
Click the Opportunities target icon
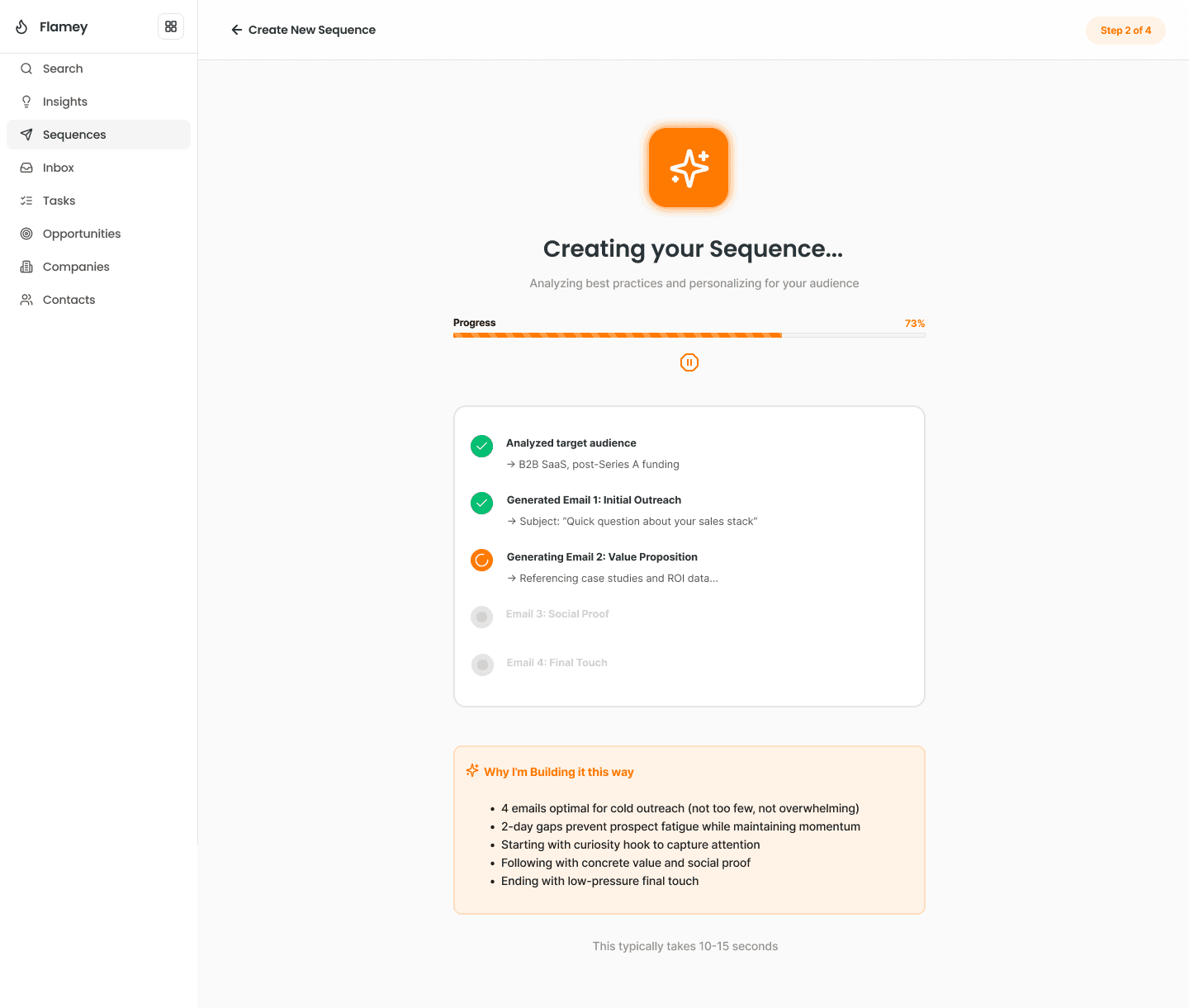26,234
